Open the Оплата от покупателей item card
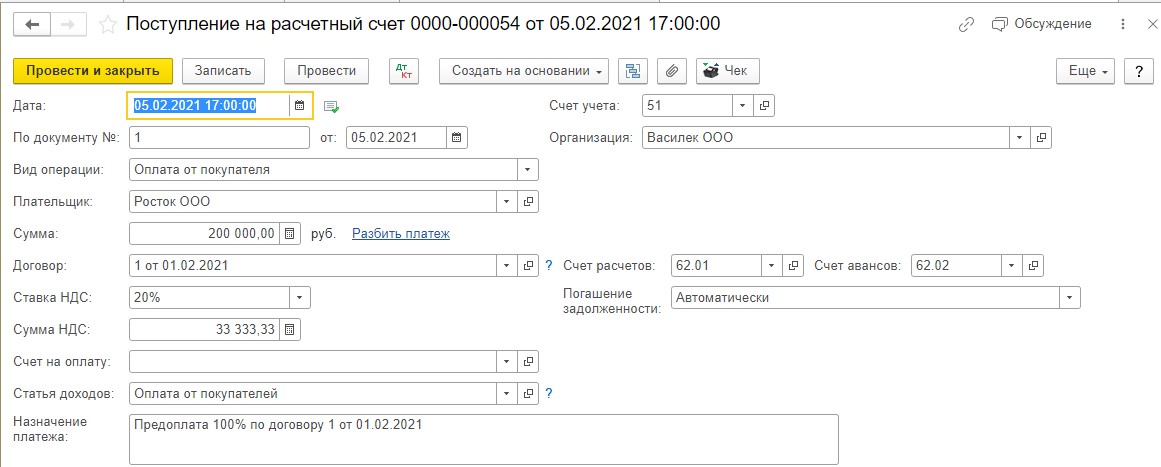Viewport: 1161px width, 467px height. tap(528, 394)
